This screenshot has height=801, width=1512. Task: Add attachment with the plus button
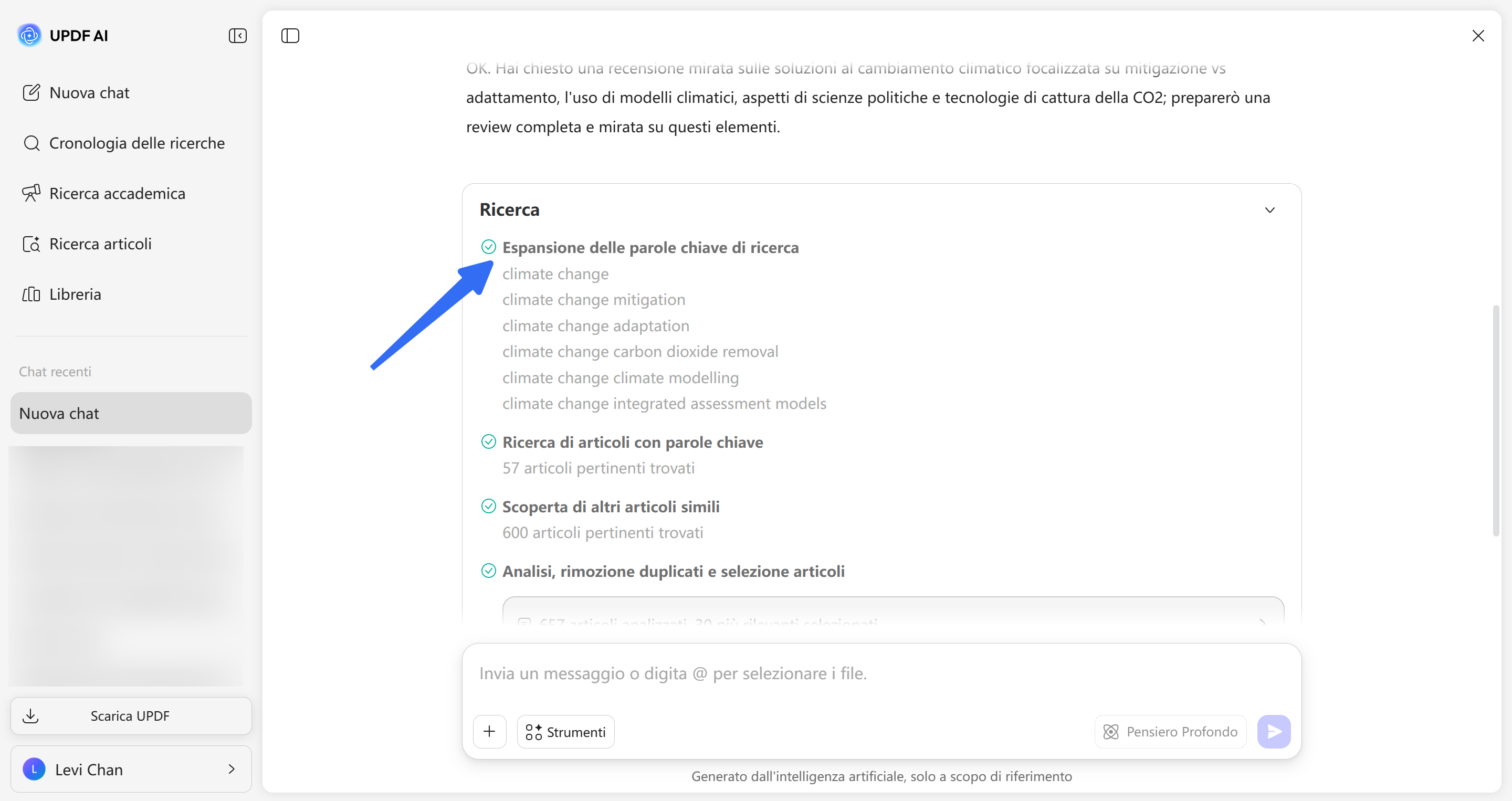click(489, 731)
